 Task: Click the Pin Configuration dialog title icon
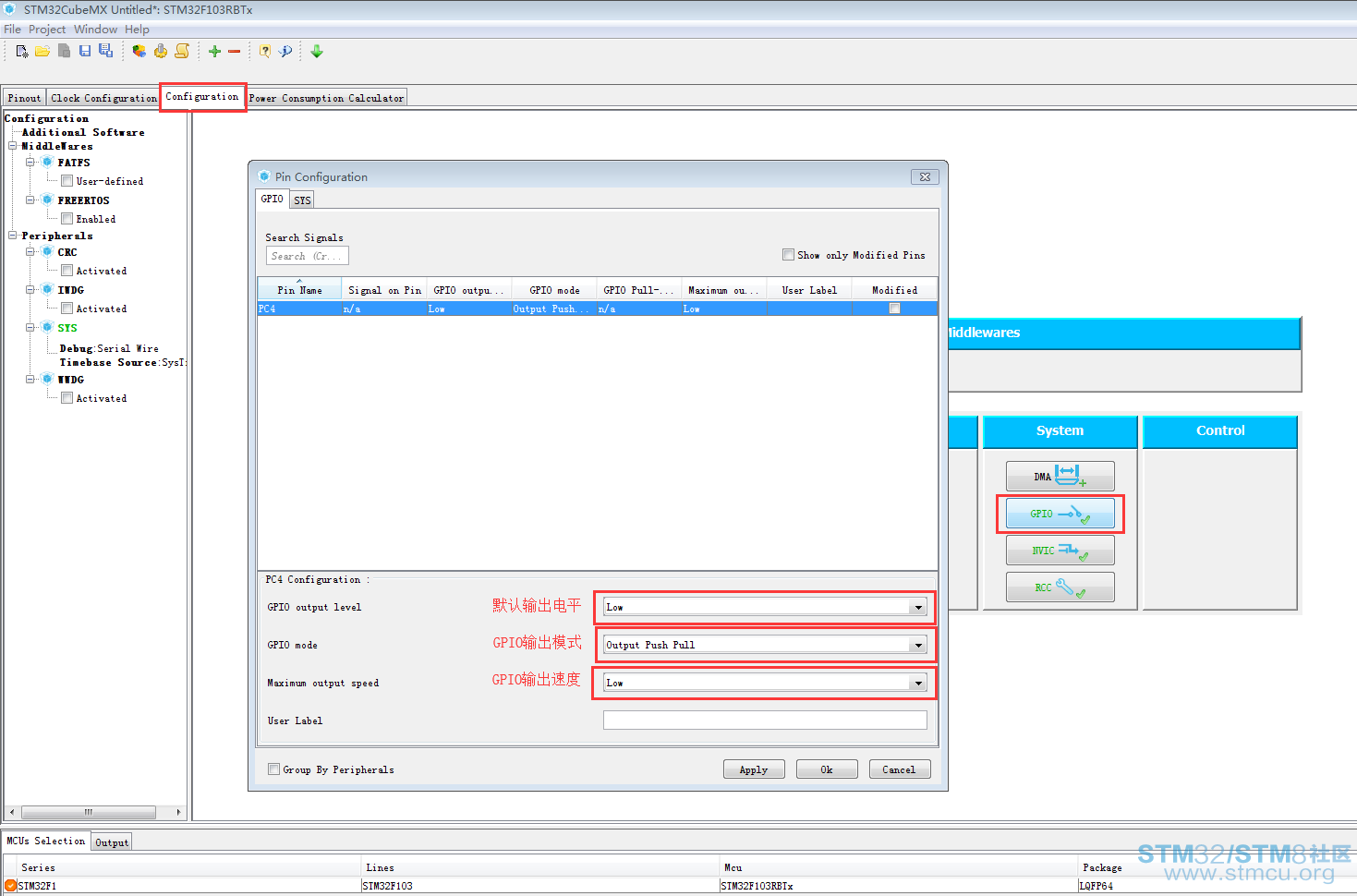pyautogui.click(x=265, y=176)
